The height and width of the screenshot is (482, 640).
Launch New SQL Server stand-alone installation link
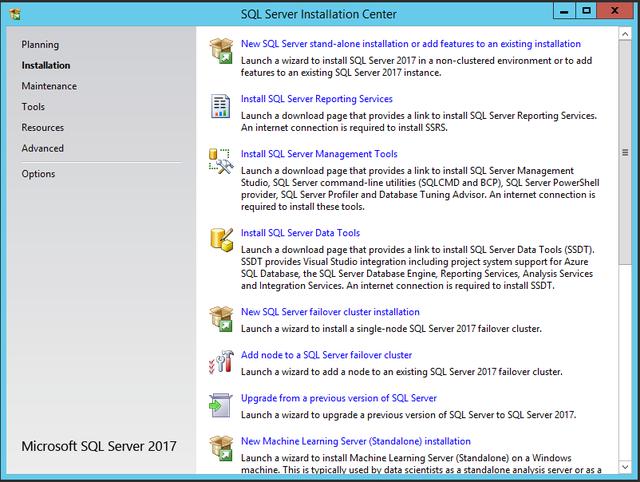pyautogui.click(x=411, y=44)
